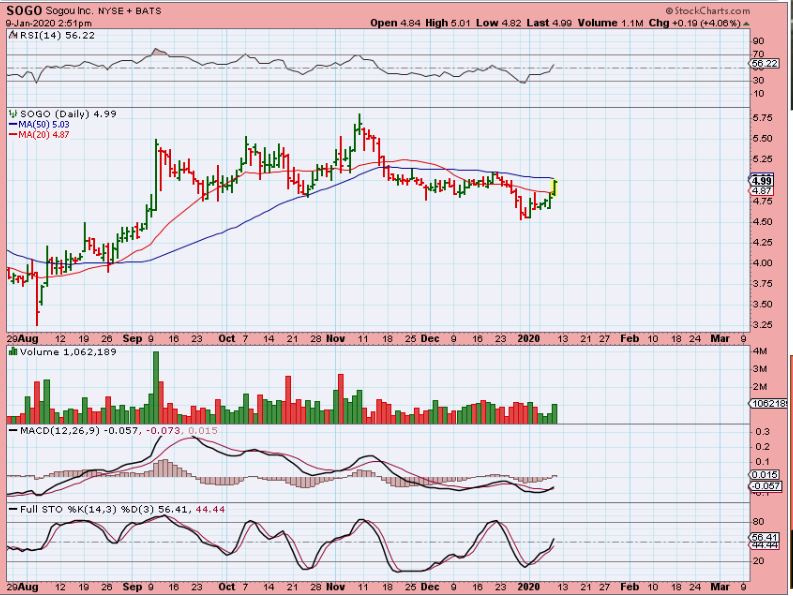Click the 56.41 stochastic %K tag

click(x=765, y=537)
